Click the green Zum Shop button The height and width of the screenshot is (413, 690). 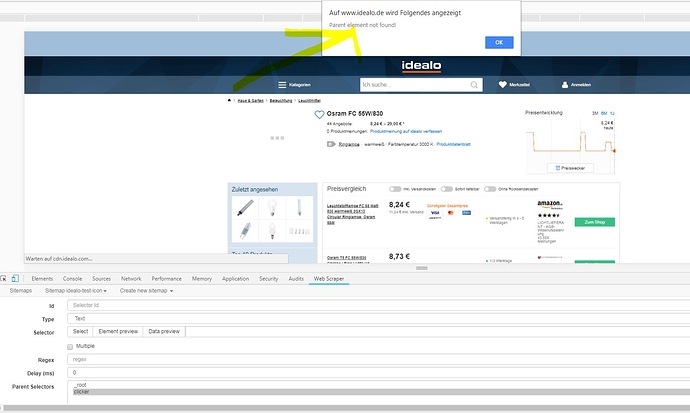594,221
